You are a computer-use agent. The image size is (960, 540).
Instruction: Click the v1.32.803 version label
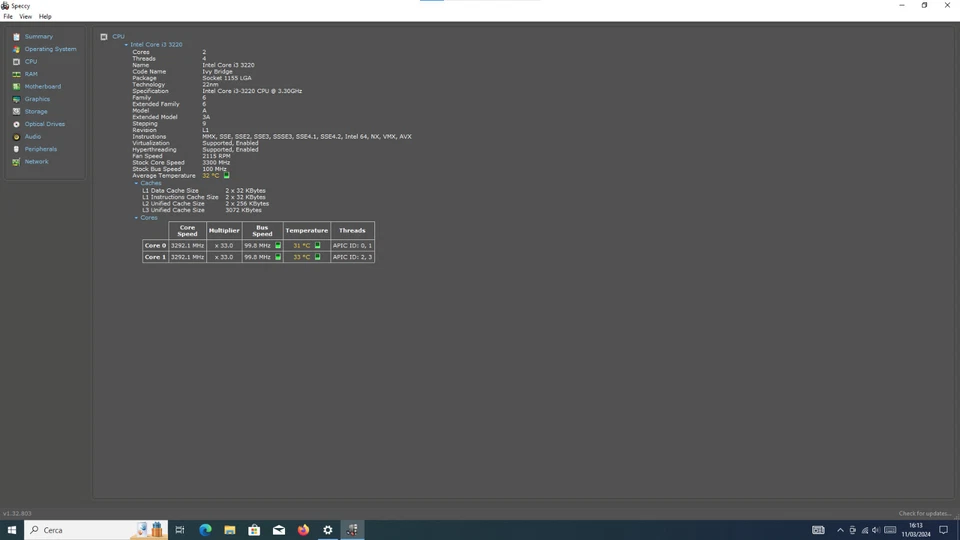pyautogui.click(x=17, y=514)
